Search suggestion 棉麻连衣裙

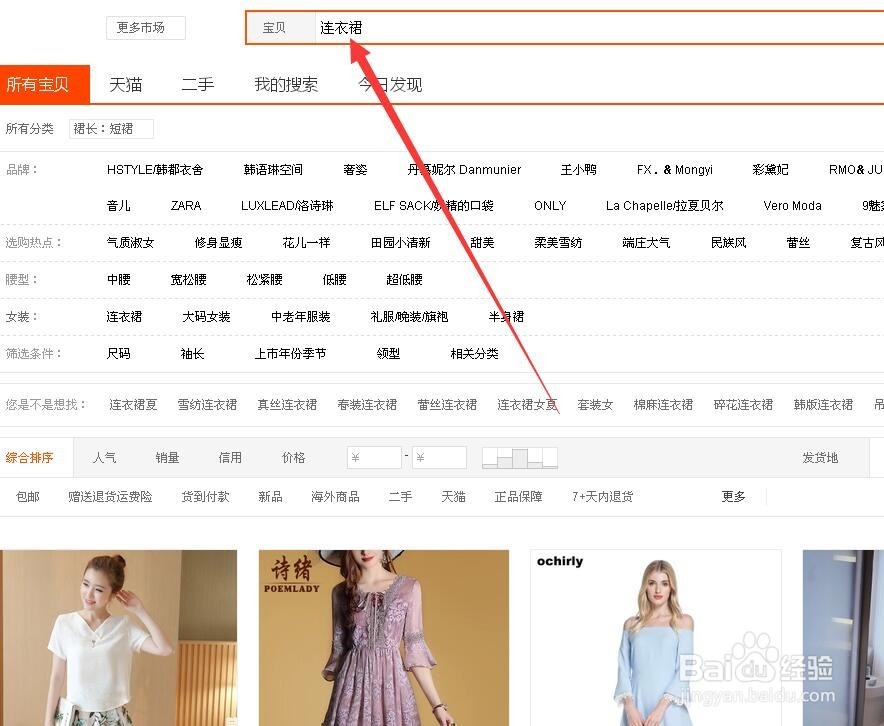tap(663, 405)
